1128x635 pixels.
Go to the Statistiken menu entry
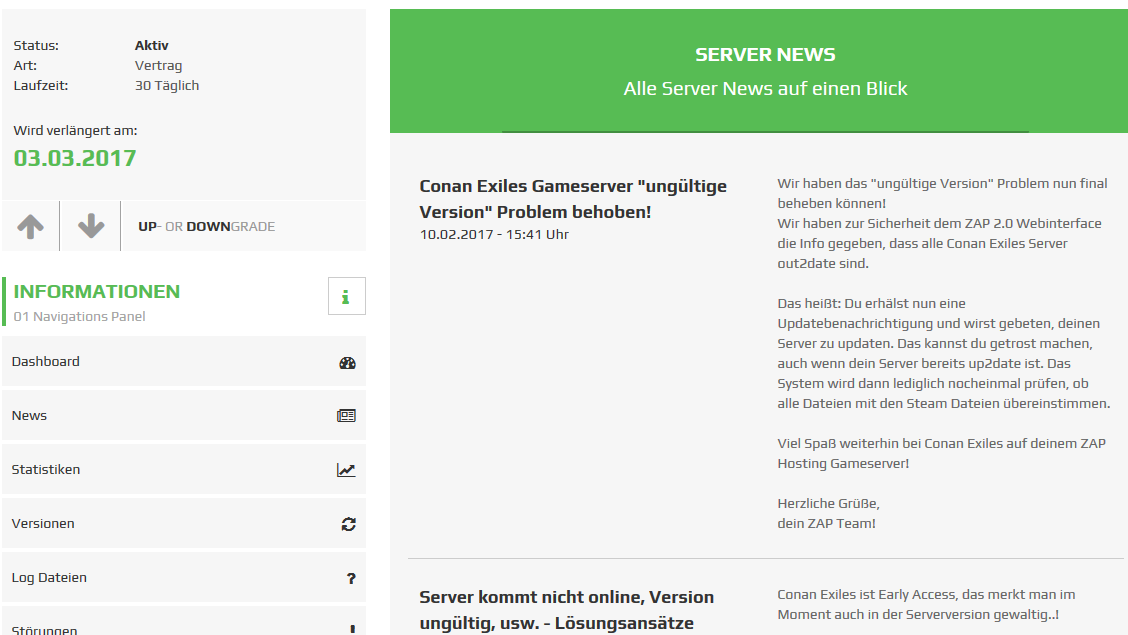[x=46, y=470]
